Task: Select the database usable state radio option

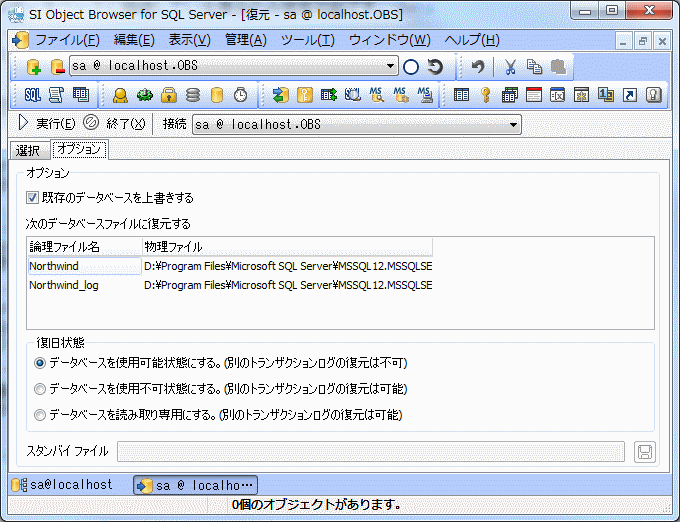Action: 40,363
